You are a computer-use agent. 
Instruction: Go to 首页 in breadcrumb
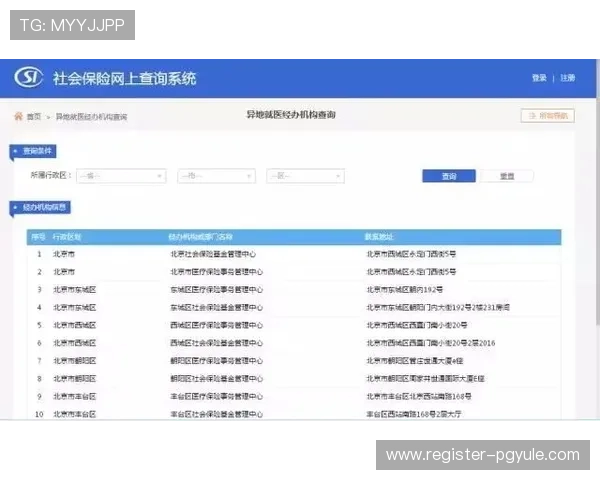coord(34,116)
